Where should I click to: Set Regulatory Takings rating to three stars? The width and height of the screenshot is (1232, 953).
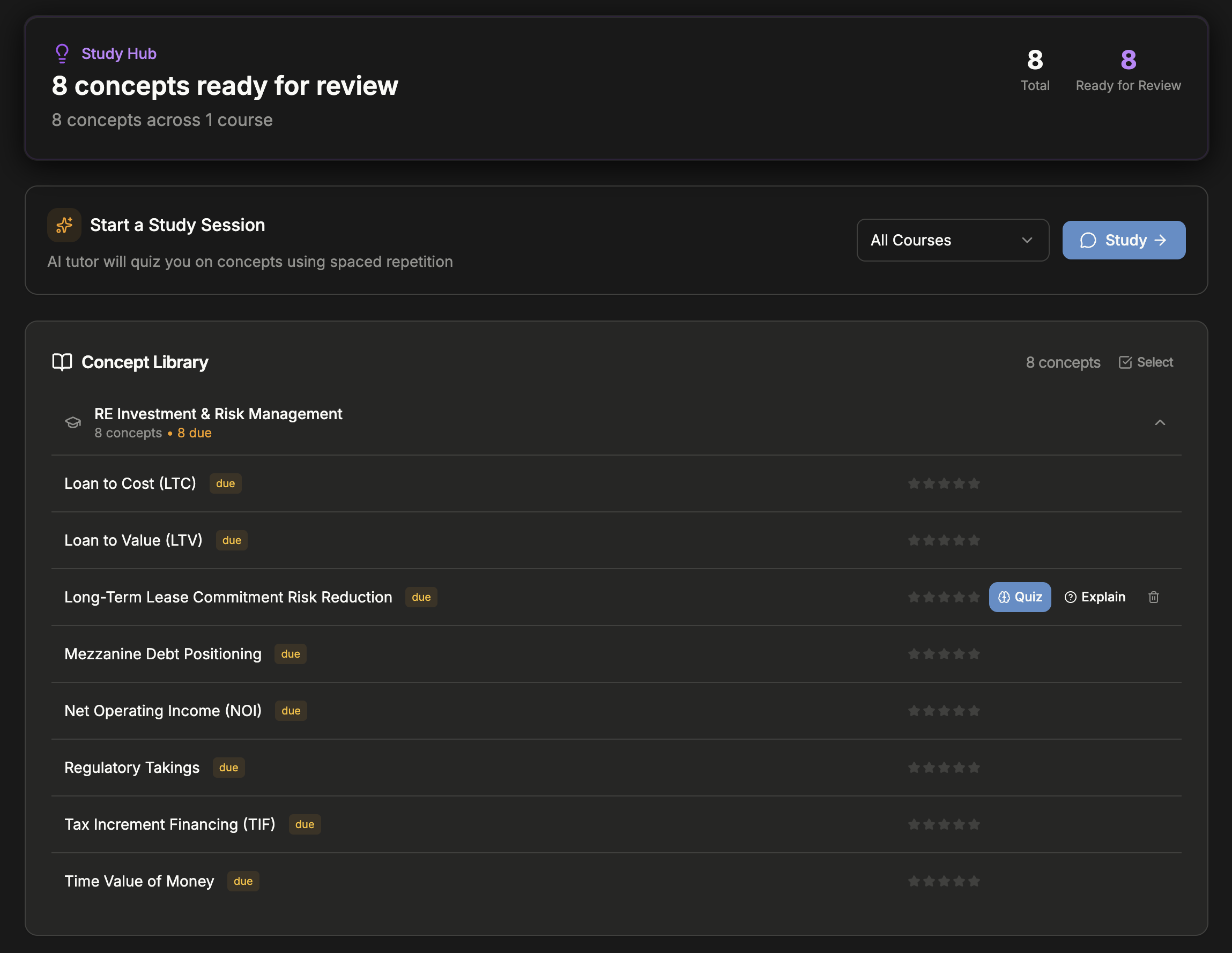tap(944, 768)
